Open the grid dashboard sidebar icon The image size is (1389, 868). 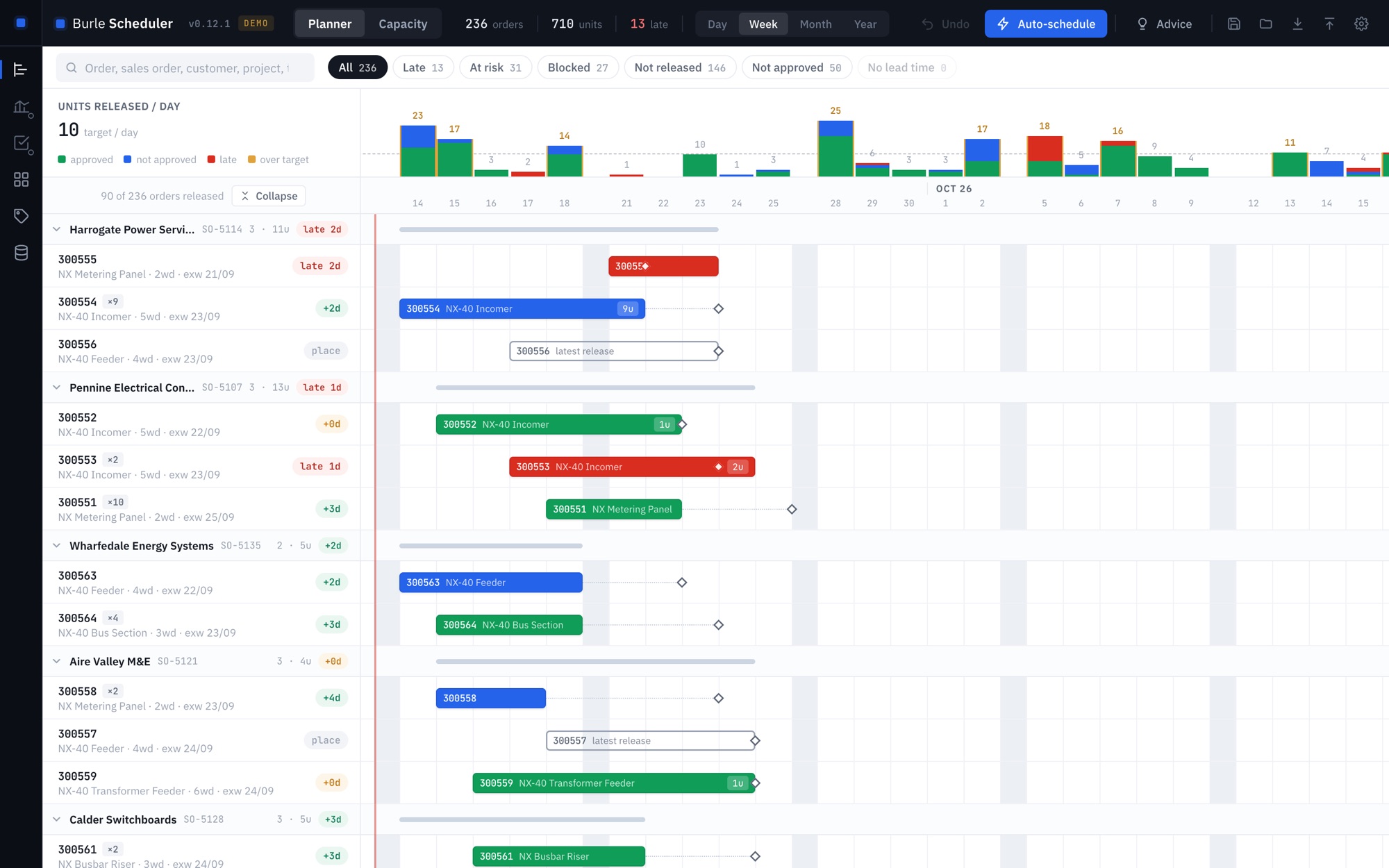click(x=21, y=180)
